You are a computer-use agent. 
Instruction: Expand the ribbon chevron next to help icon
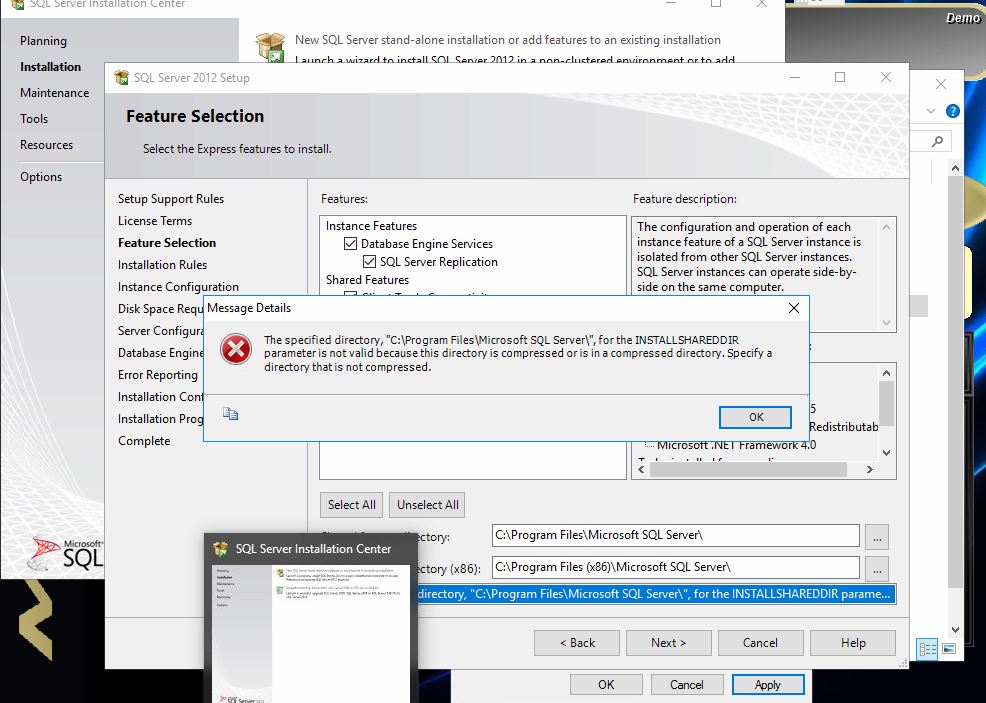(x=931, y=112)
